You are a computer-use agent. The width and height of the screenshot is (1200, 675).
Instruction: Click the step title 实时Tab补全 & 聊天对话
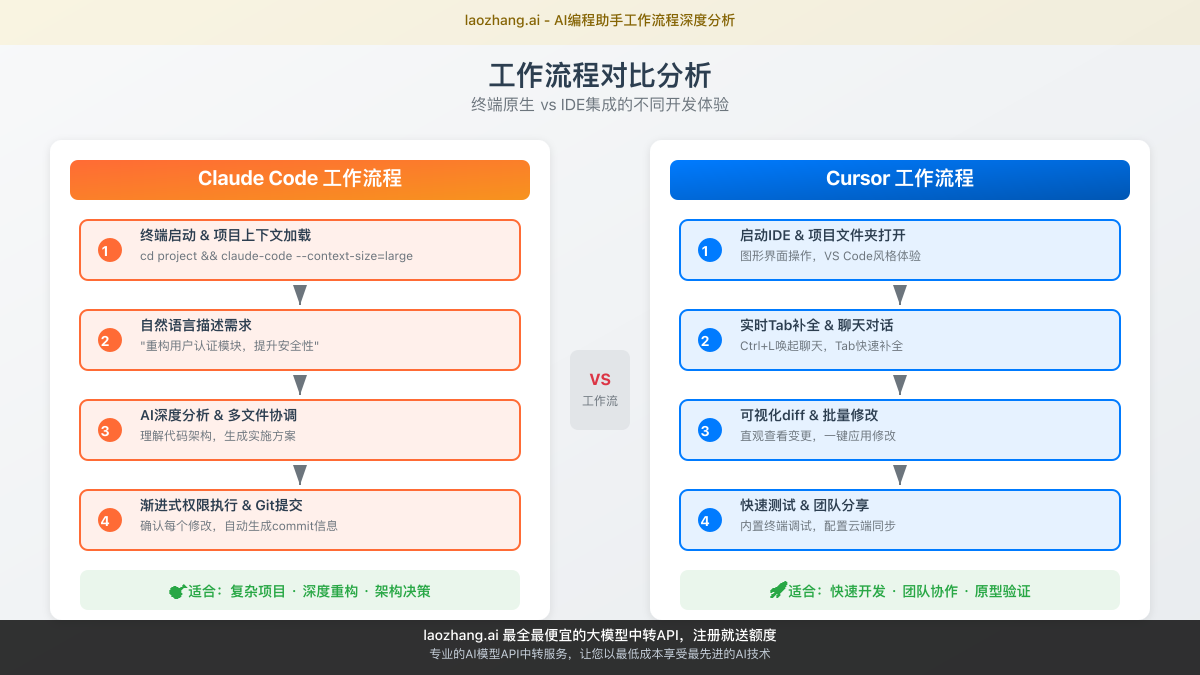[x=817, y=325]
